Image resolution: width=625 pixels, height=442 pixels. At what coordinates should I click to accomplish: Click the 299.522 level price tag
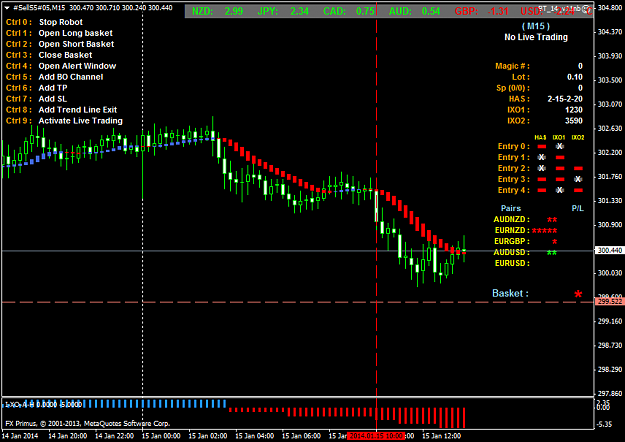pyautogui.click(x=609, y=302)
